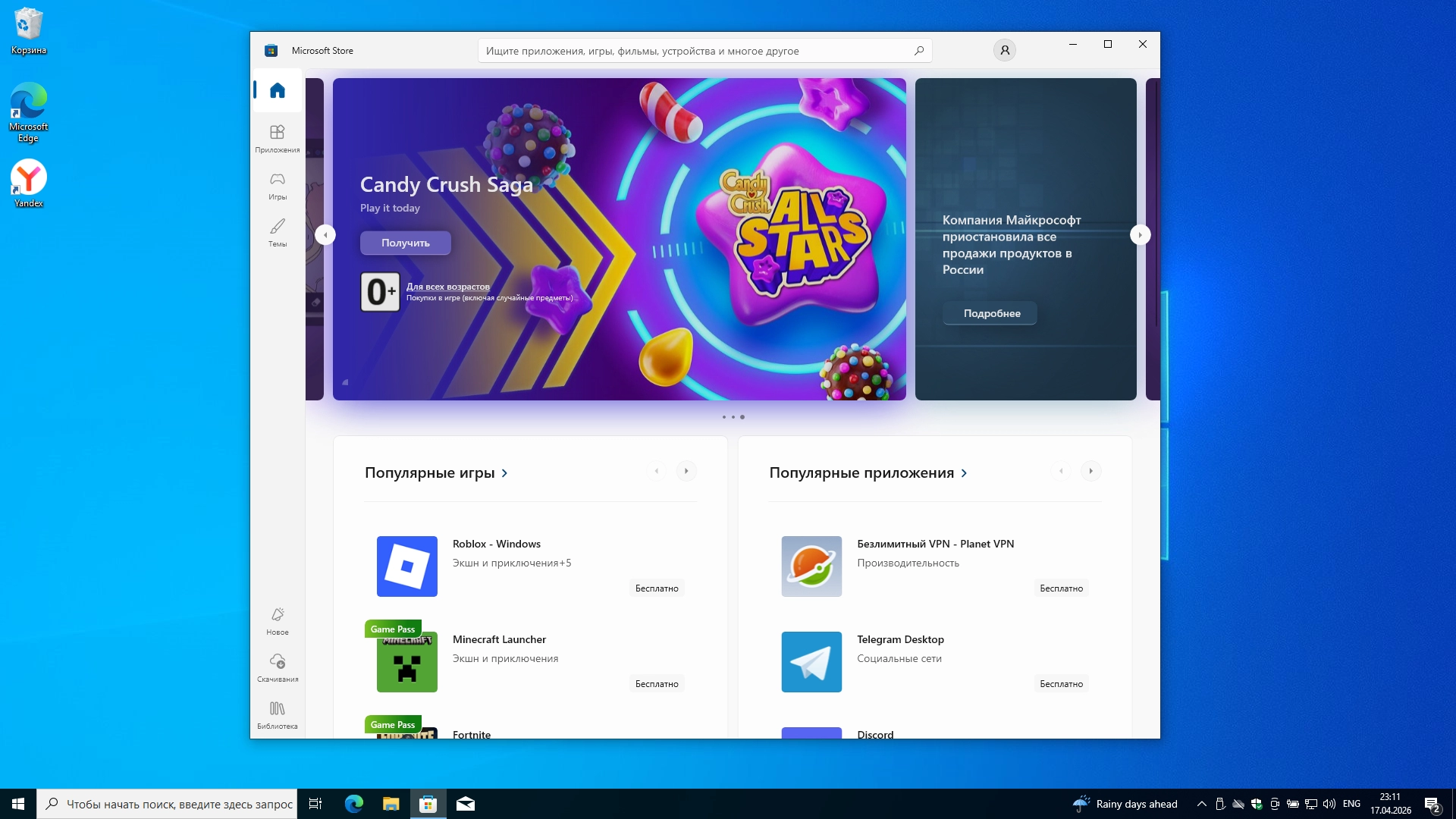Open the Библиотека library
The image size is (1456, 819).
(278, 714)
